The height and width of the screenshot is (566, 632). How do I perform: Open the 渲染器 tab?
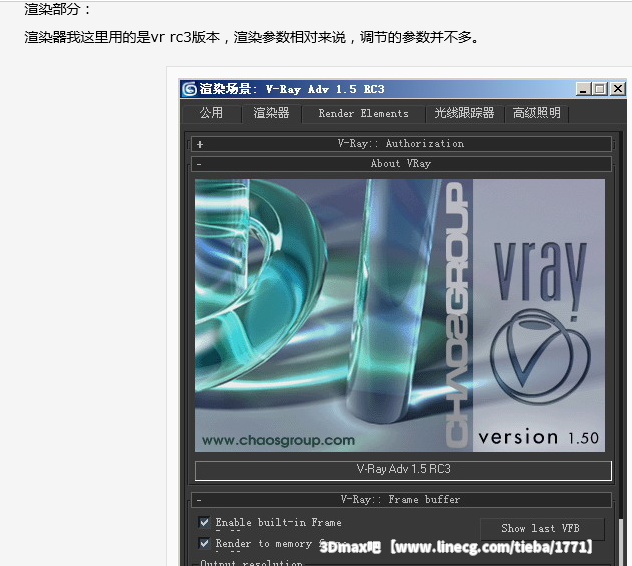coord(271,113)
